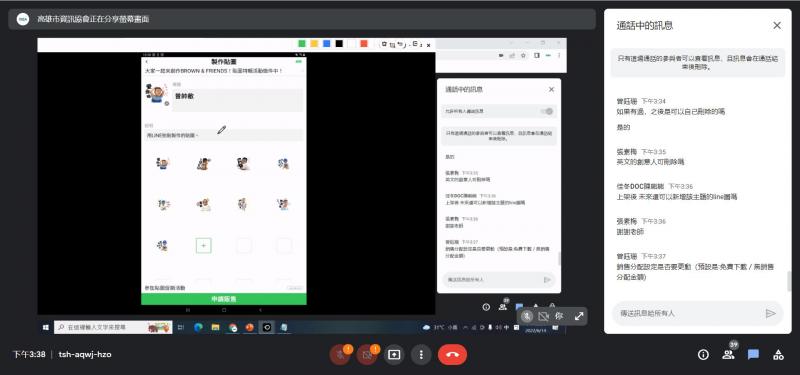800x375 pixels.
Task: Turn on camera in Meet bottom control bar
Action: 367,355
